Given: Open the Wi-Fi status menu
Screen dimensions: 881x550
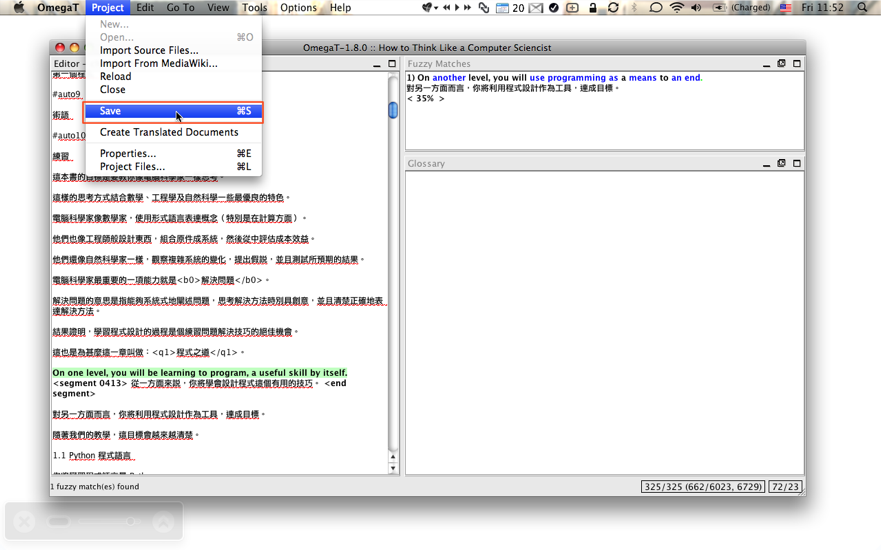Looking at the screenshot, I should (677, 7).
